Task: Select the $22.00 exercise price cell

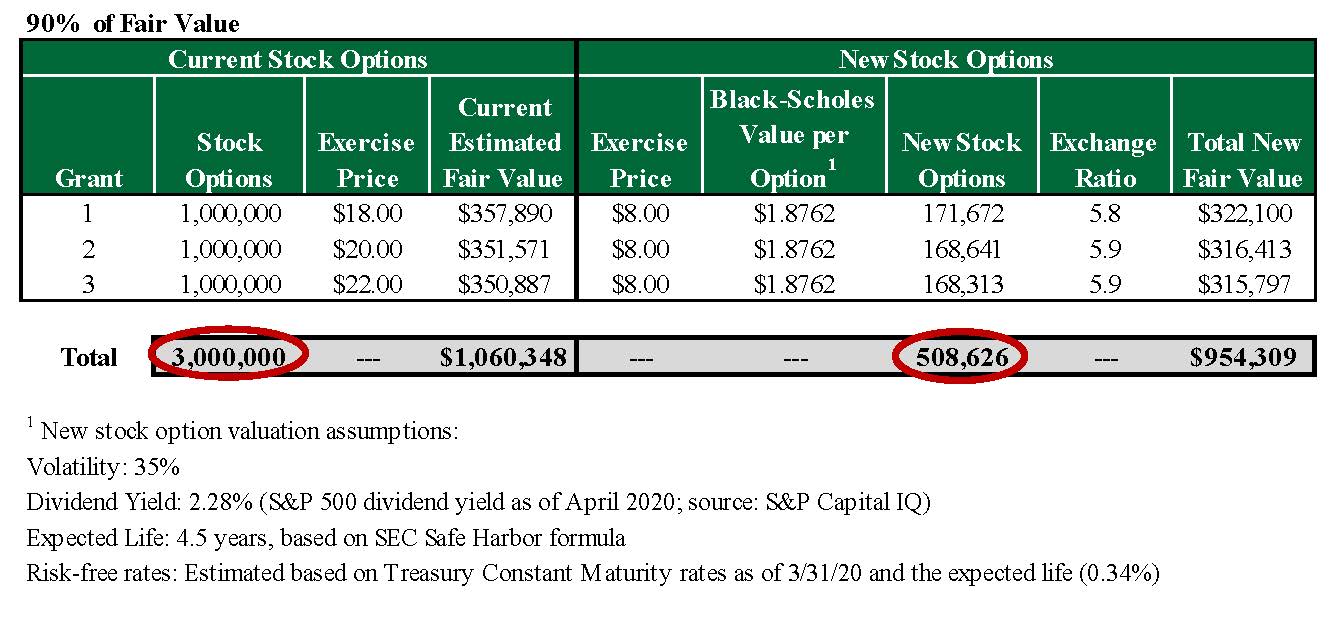Action: point(366,284)
